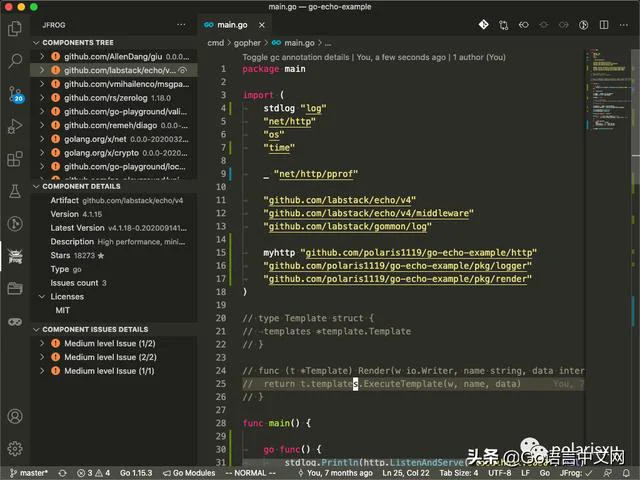Click Go Modules status bar item
Image resolution: width=640 pixels, height=480 pixels.
click(x=189, y=473)
